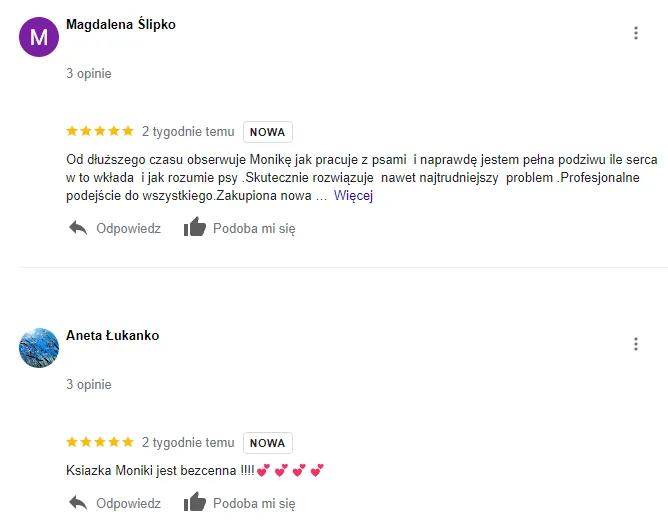Open Magdalena Ślipko's purple M avatar

[x=39, y=37]
